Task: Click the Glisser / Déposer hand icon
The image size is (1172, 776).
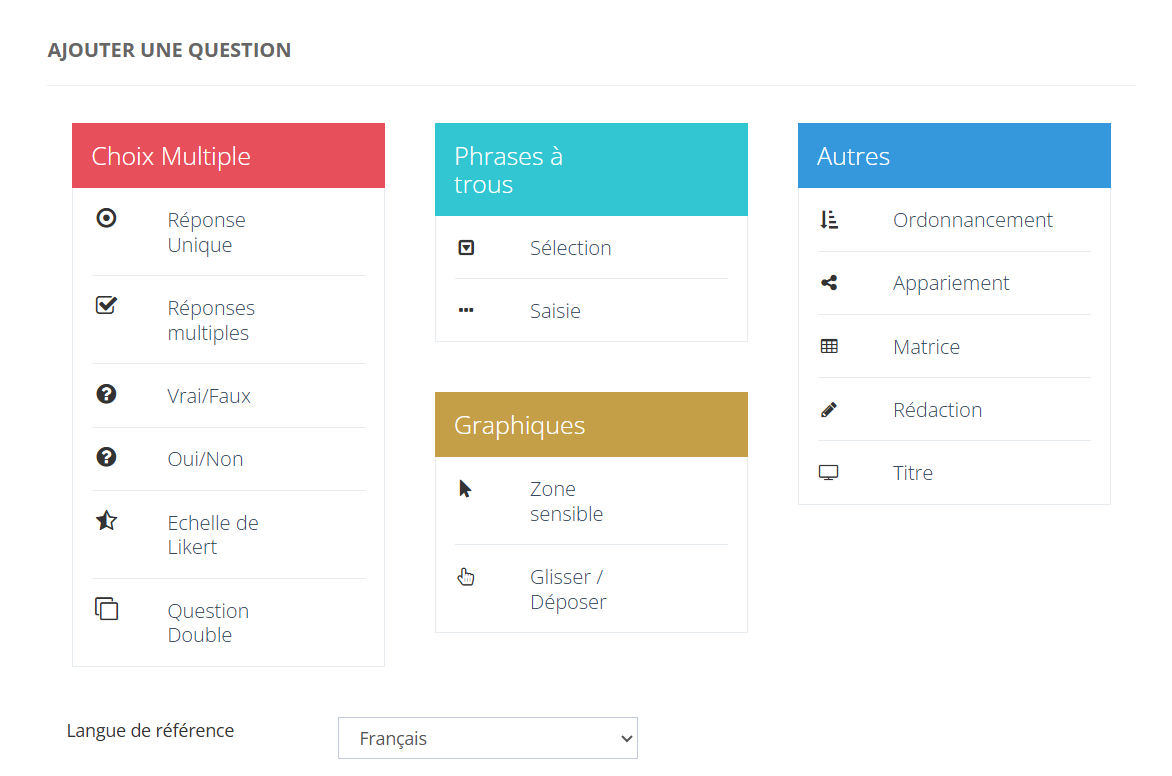Action: (x=466, y=576)
